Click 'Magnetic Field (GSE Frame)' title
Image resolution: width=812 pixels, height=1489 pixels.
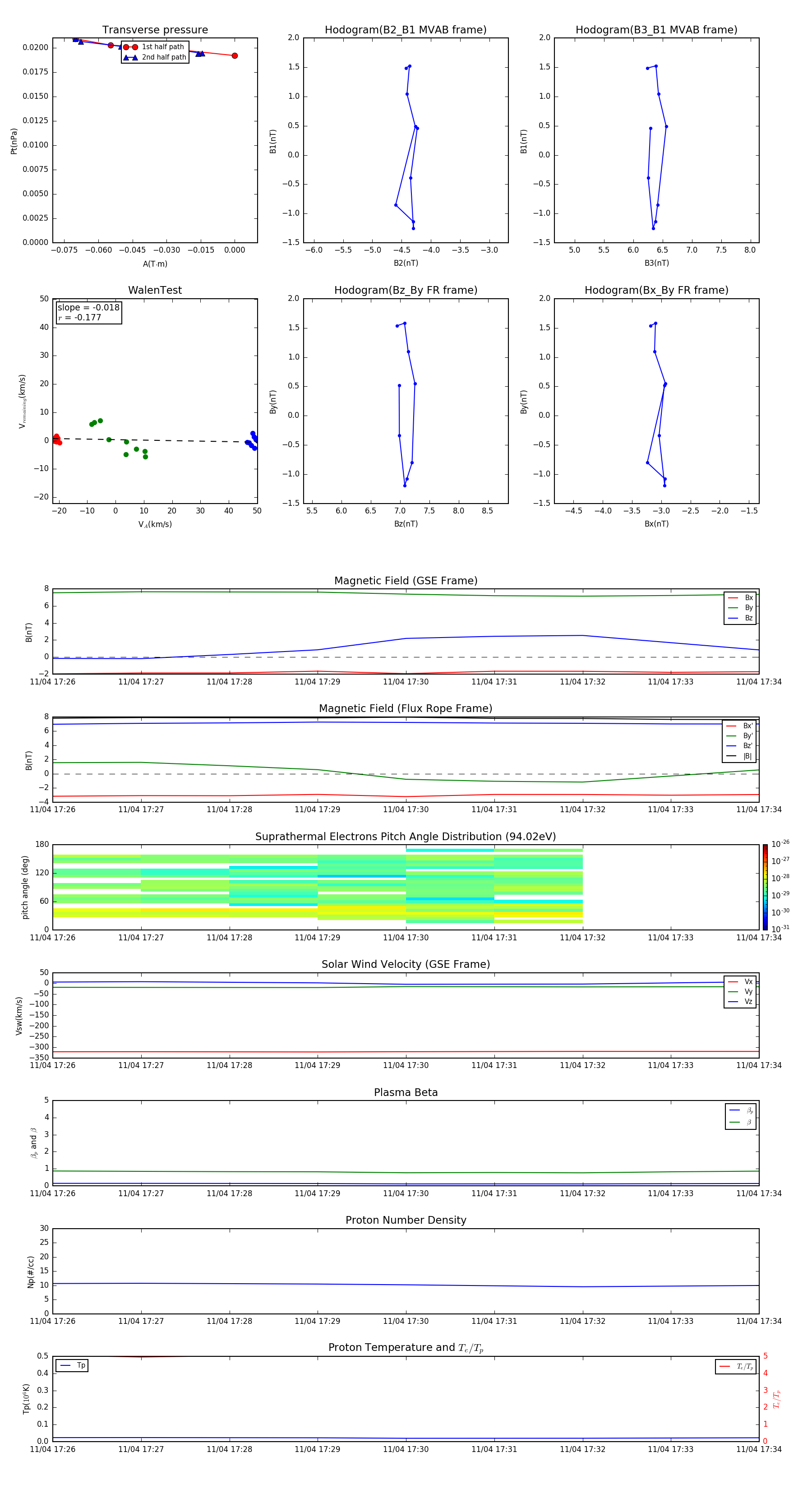(406, 581)
